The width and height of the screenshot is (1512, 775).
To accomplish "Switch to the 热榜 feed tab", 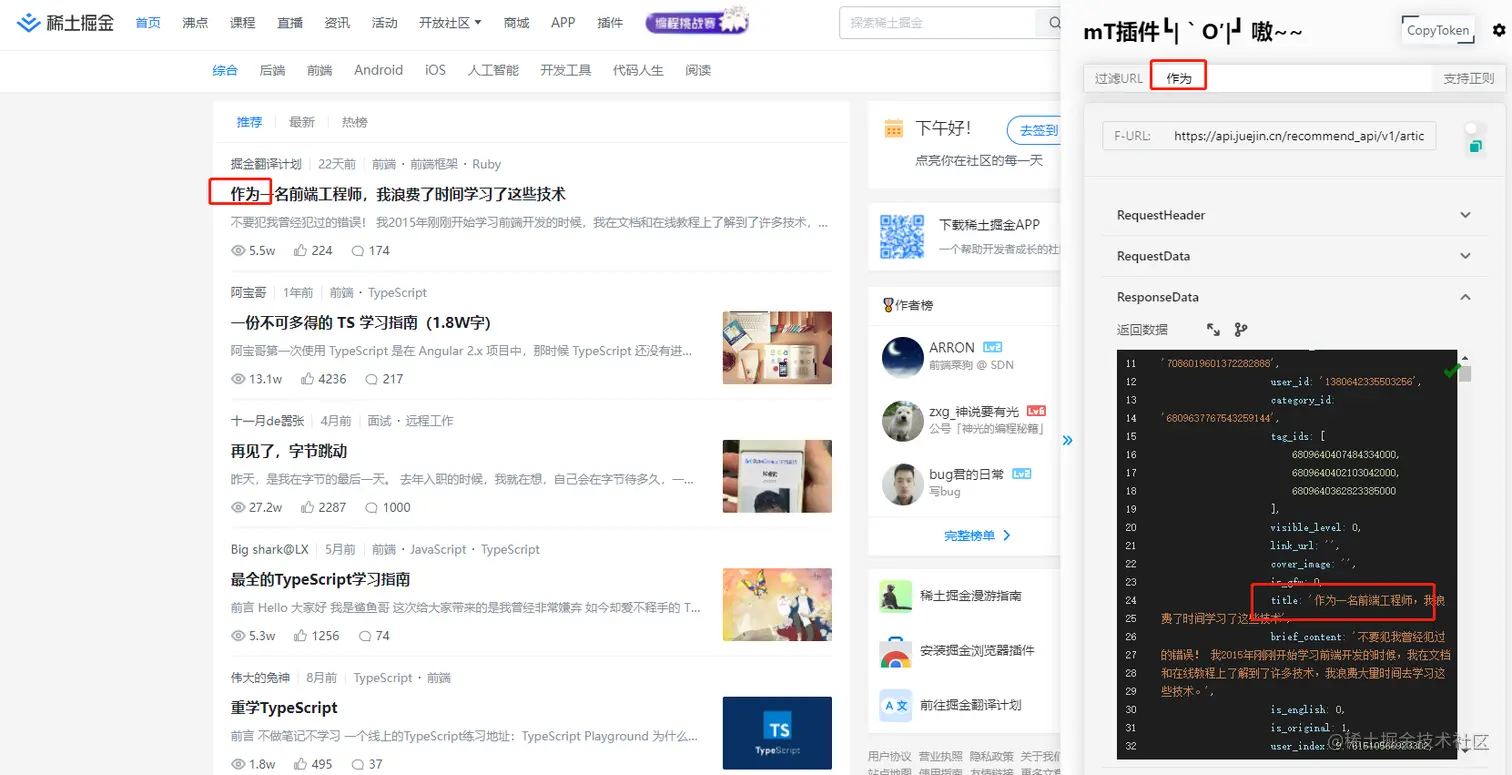I will point(354,121).
